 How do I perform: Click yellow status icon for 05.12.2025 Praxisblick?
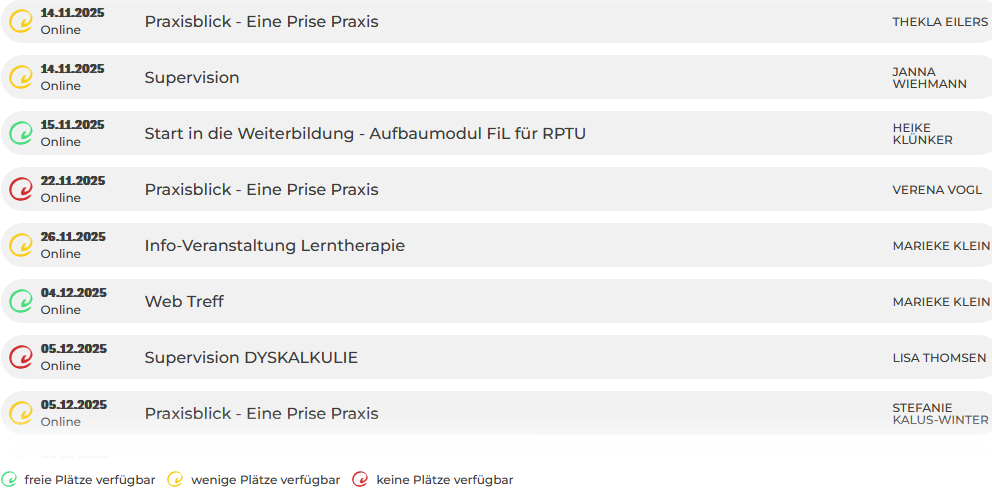(x=21, y=413)
